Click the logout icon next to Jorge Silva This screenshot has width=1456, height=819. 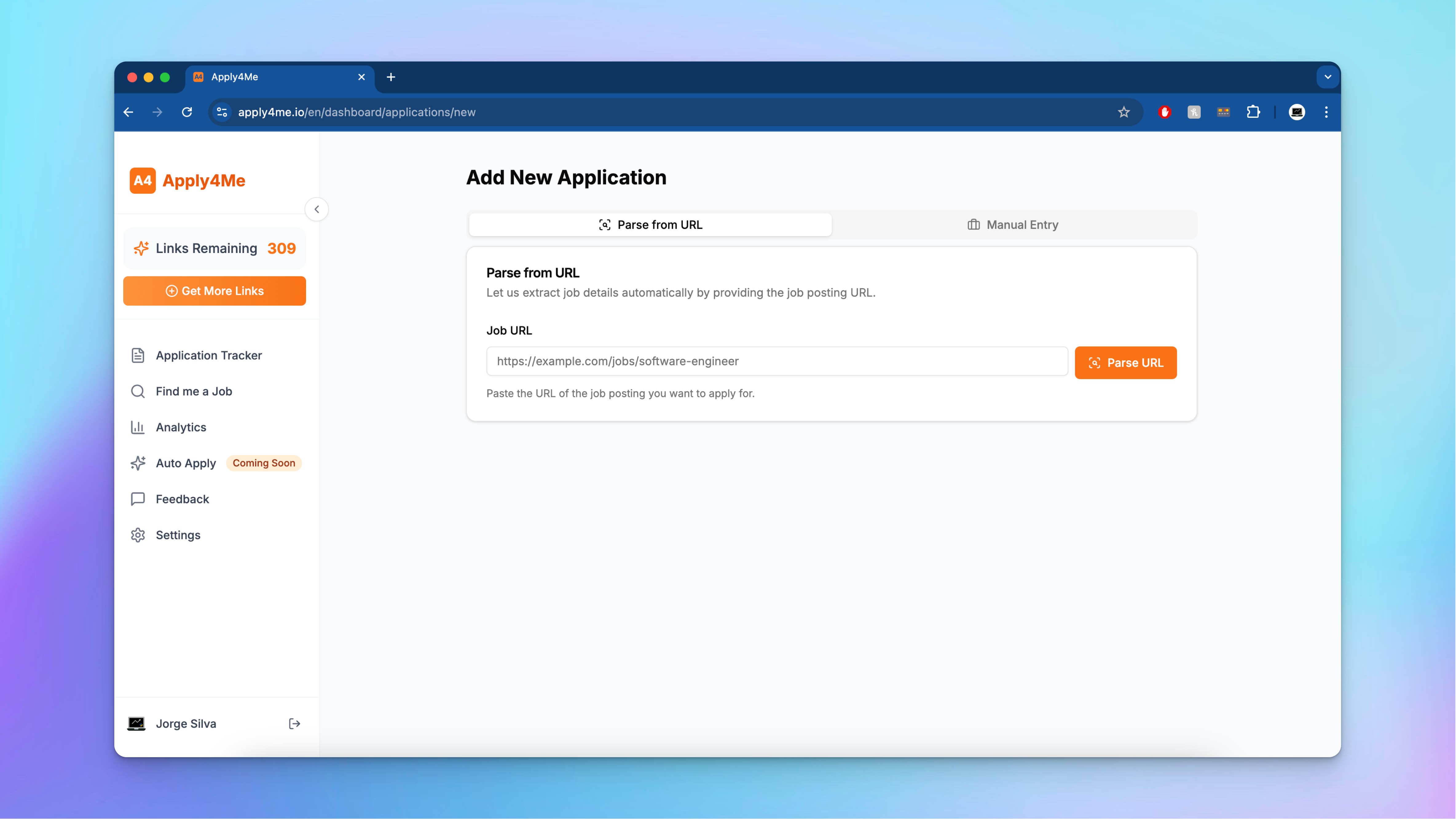click(x=294, y=723)
